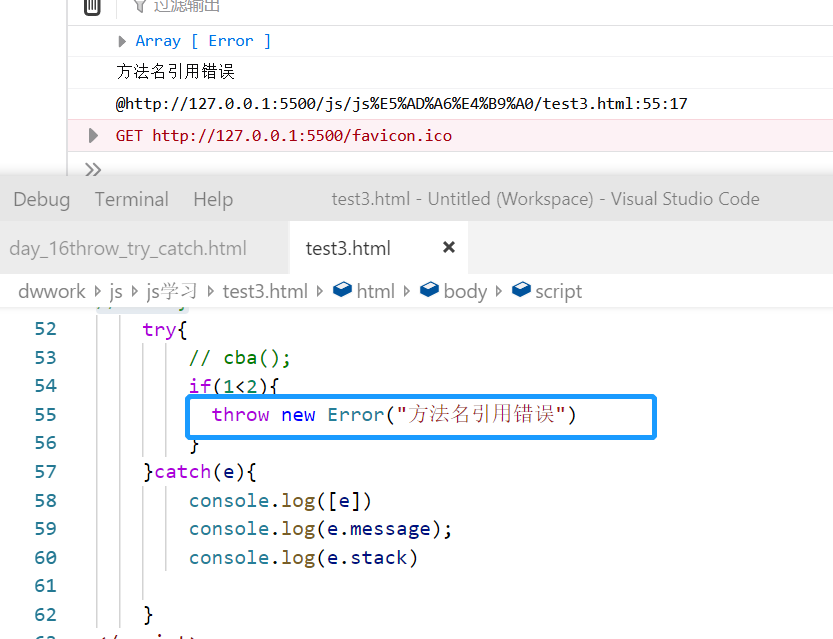This screenshot has height=639, width=833.
Task: Click the console prompt chevron
Action: (93, 170)
